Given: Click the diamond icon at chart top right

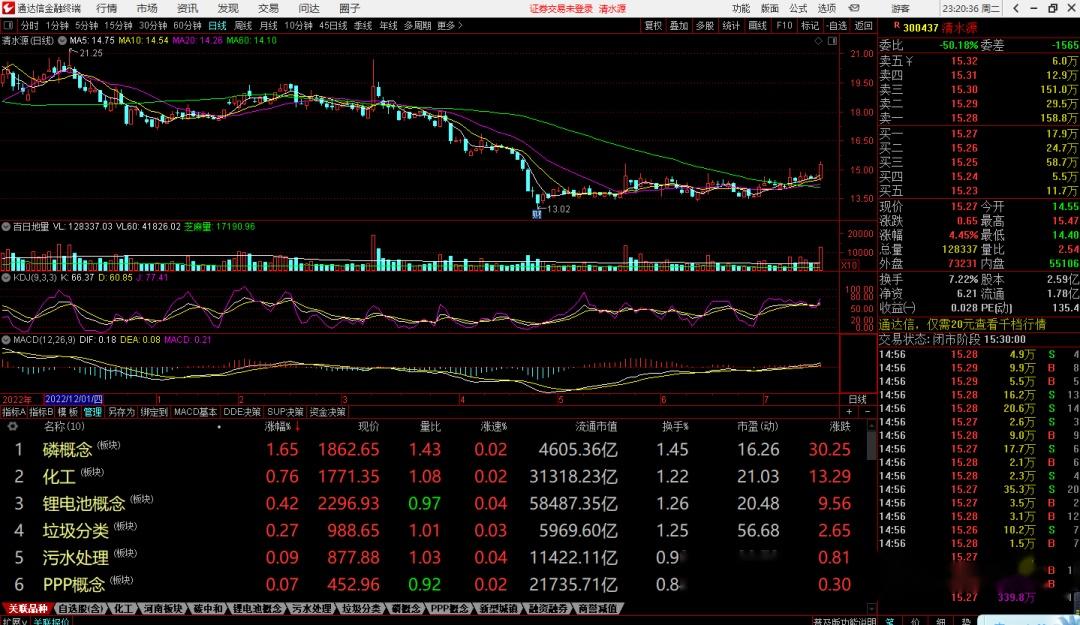Looking at the screenshot, I should click(818, 41).
